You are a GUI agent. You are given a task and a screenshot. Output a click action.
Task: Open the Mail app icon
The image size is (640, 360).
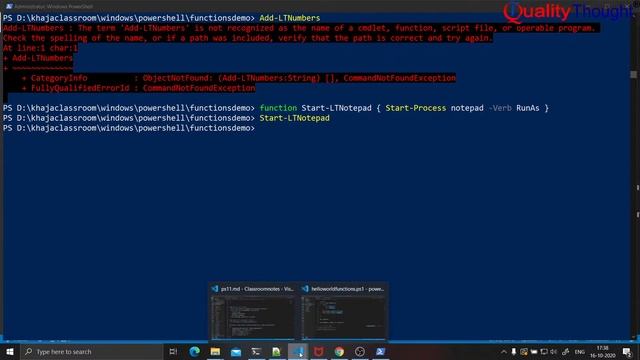236,351
